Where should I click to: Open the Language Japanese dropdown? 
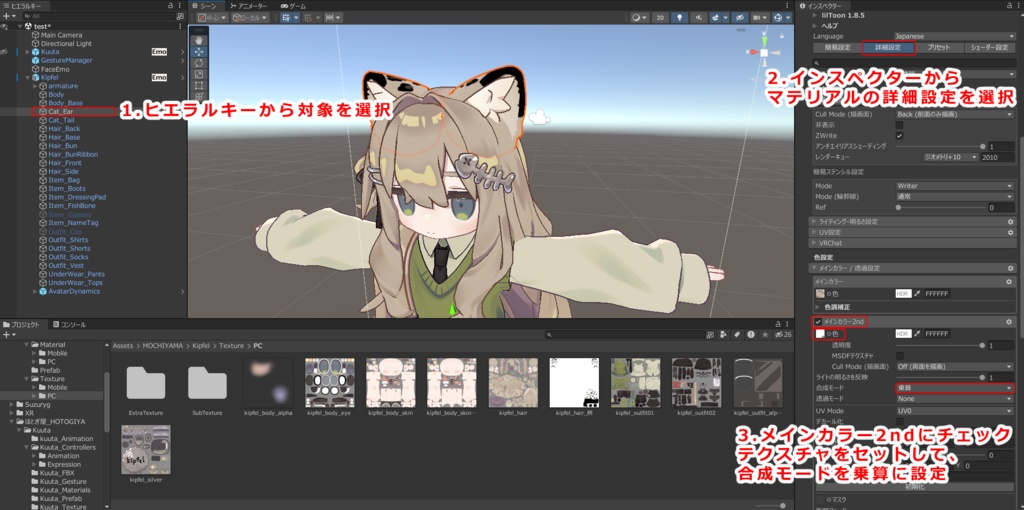click(x=954, y=37)
